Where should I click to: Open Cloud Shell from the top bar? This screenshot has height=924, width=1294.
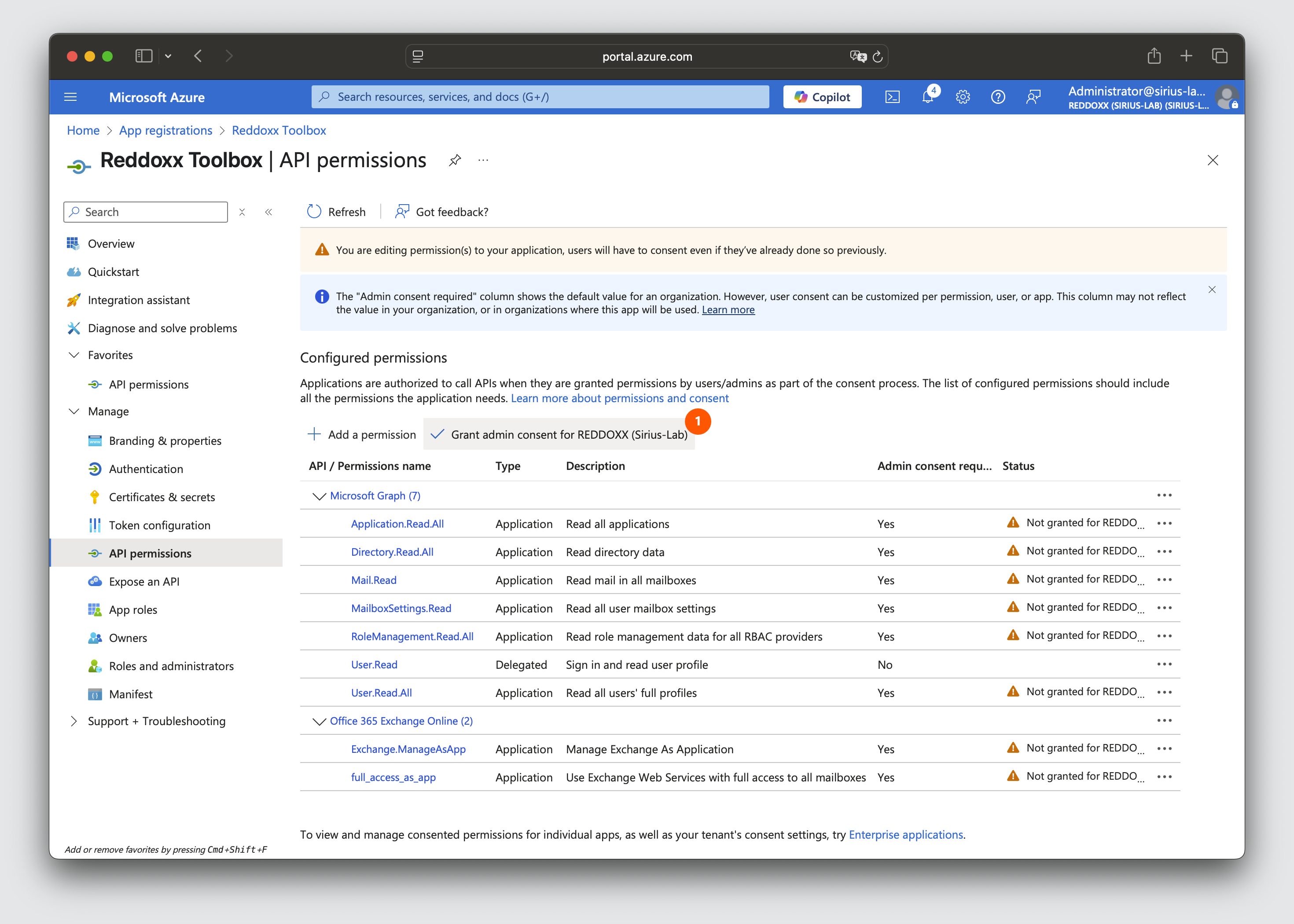click(892, 97)
